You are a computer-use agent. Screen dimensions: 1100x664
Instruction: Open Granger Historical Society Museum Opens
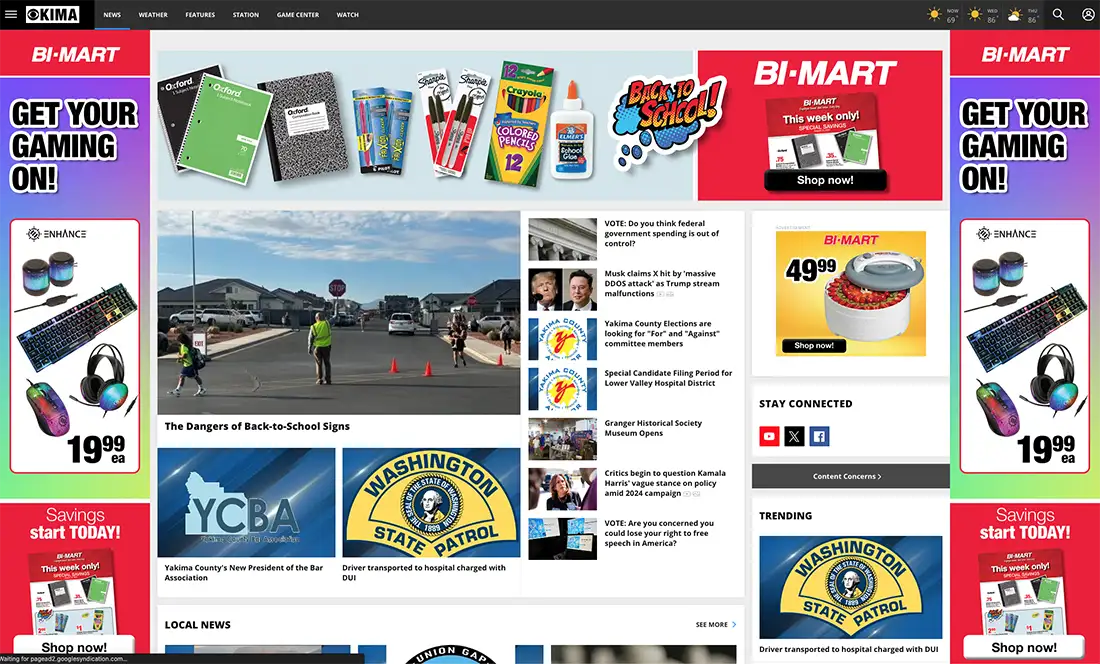(x=653, y=428)
